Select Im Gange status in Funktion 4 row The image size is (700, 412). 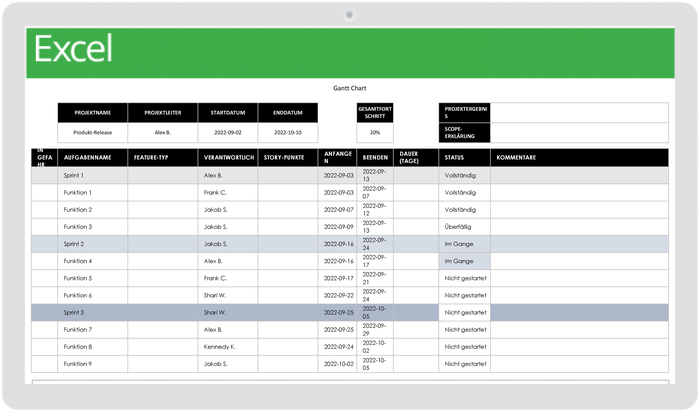click(465, 261)
